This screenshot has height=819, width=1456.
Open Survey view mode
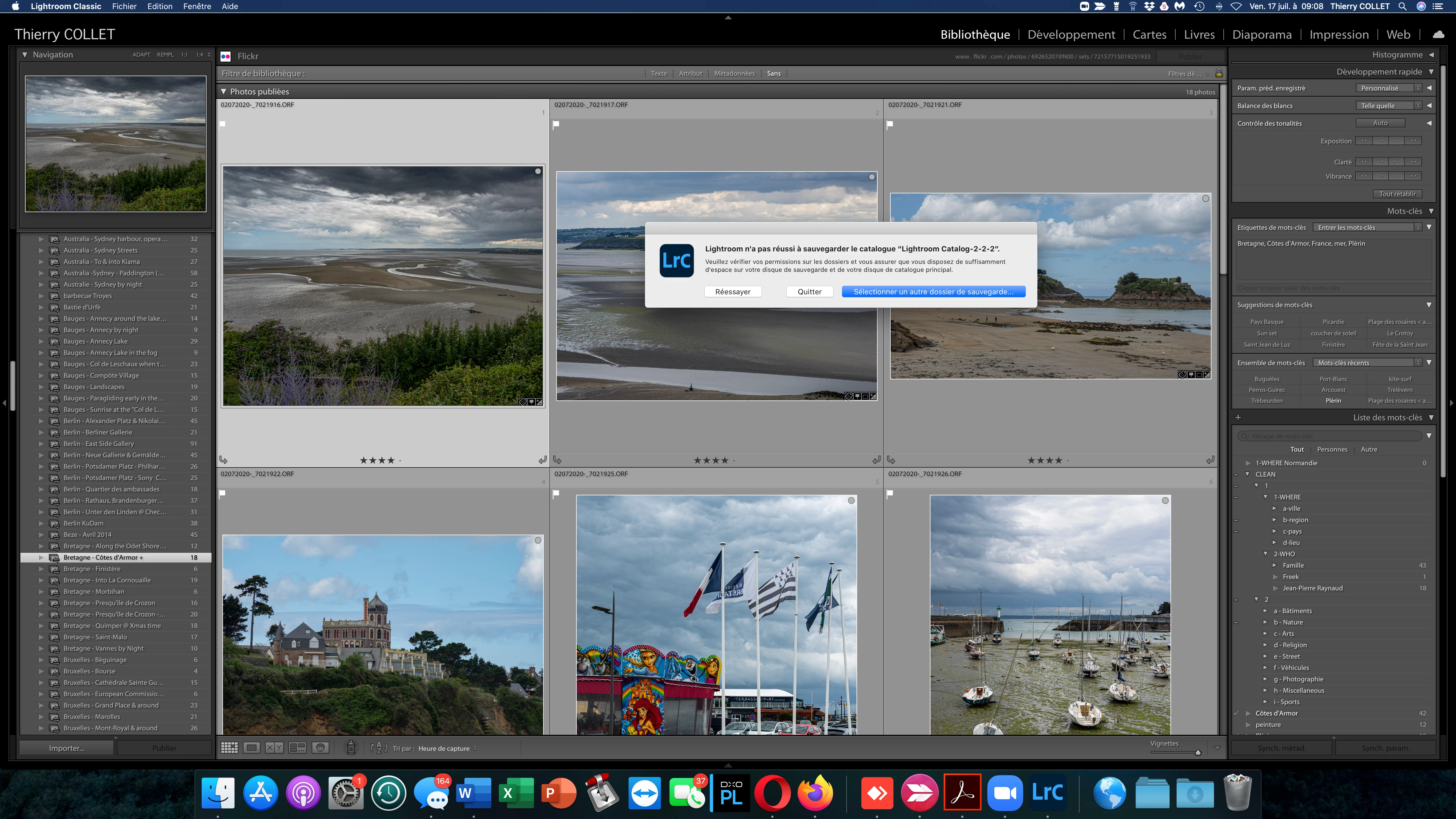point(297,748)
